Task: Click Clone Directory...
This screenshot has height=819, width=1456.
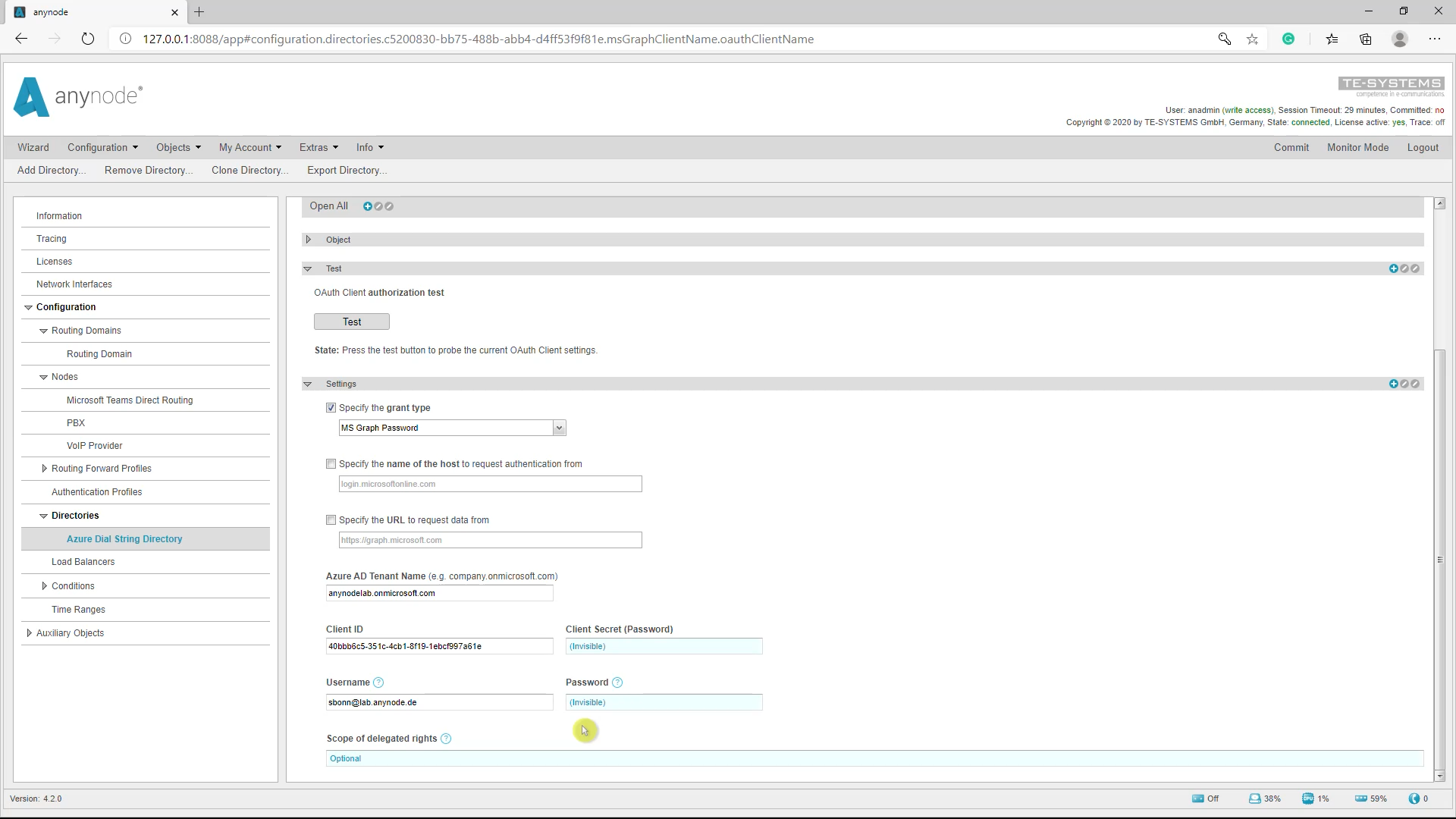Action: 250,170
